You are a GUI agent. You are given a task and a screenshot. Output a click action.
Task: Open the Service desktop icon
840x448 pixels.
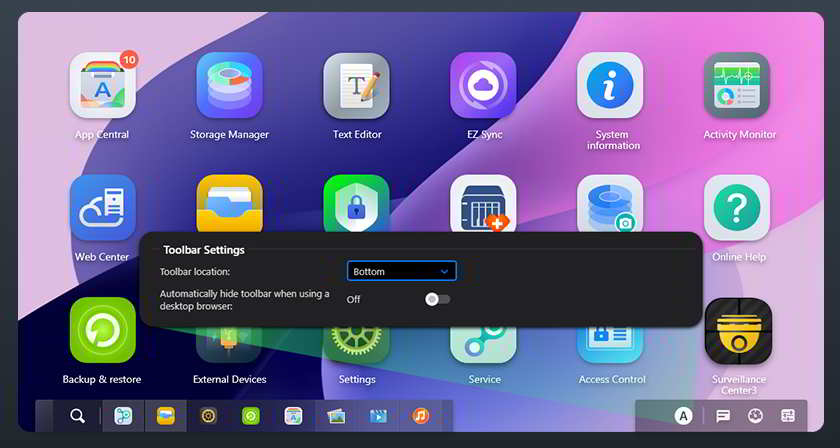[x=483, y=345]
